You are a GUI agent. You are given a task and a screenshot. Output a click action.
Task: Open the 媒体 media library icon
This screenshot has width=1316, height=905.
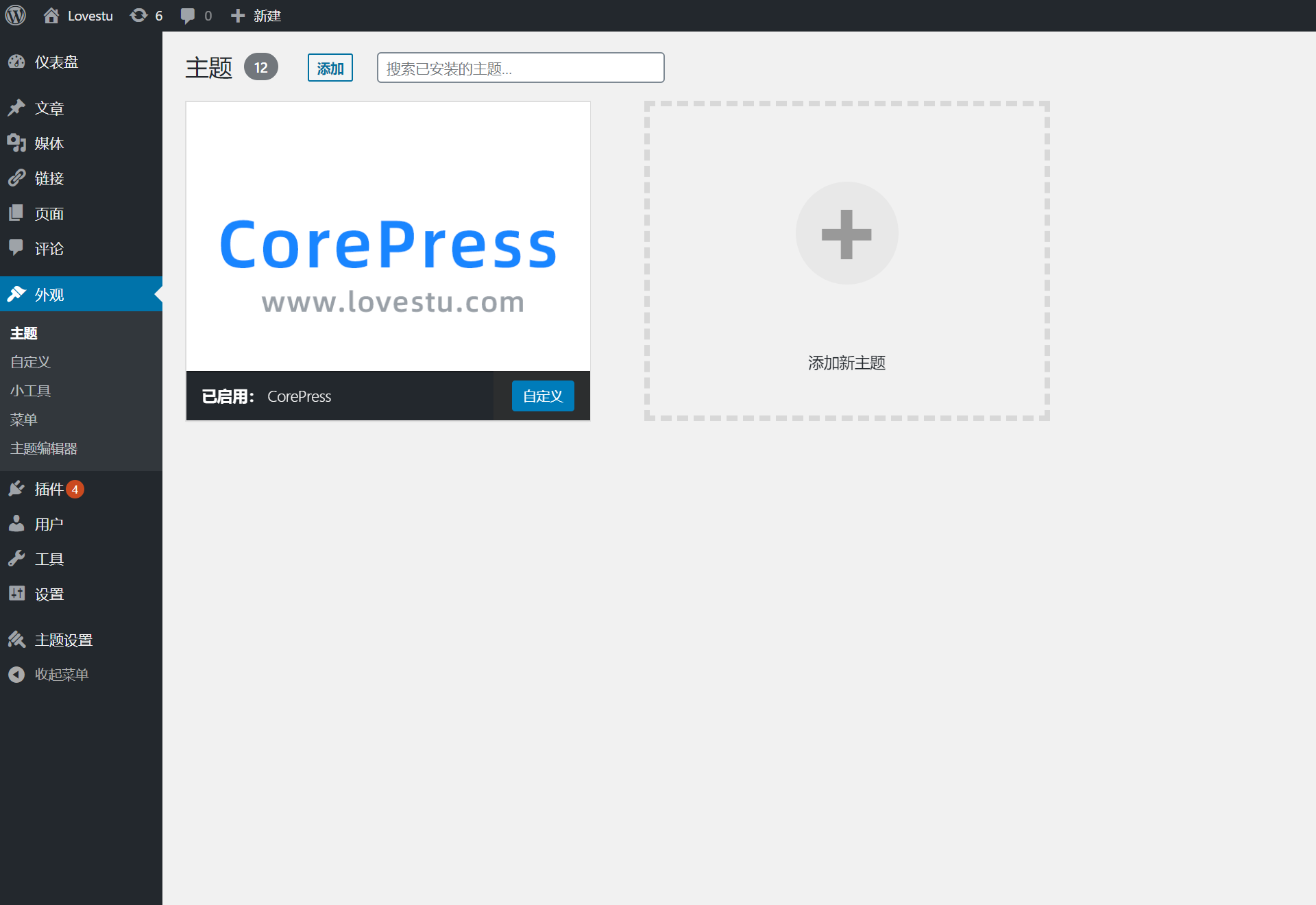tap(16, 143)
